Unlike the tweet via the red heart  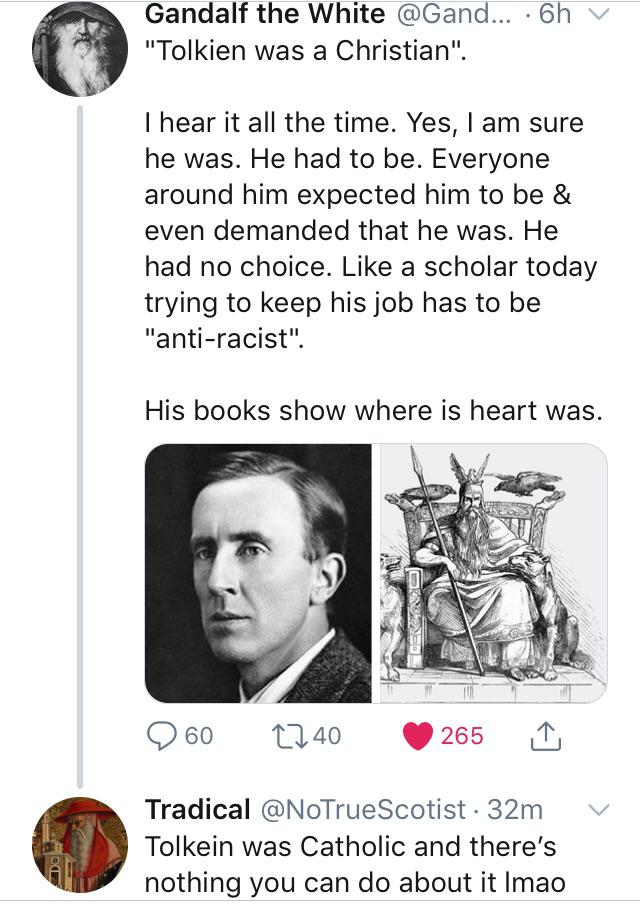pyautogui.click(x=416, y=736)
